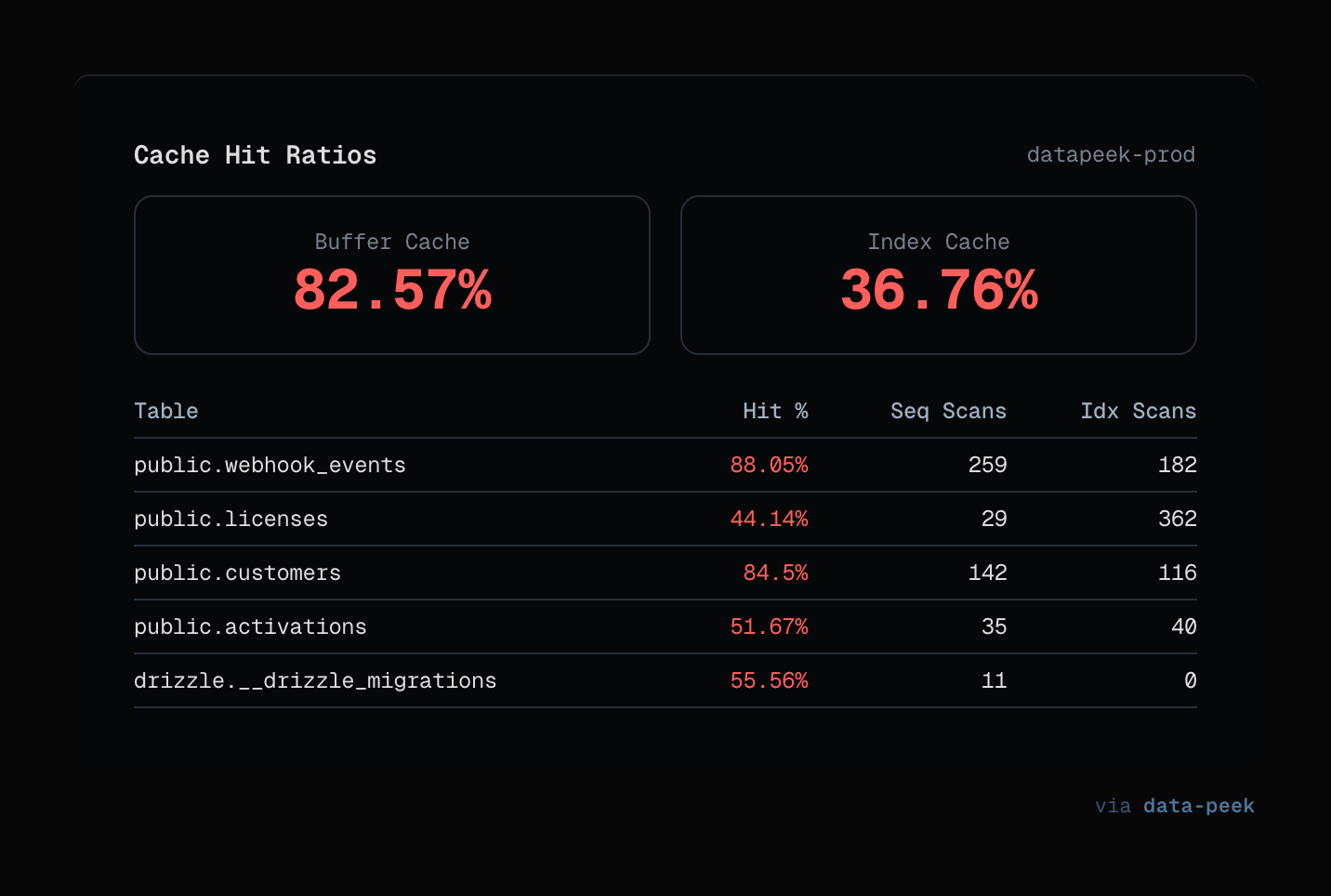Click the Buffer Cache 82.57% card
This screenshot has width=1331, height=896.
pyautogui.click(x=391, y=275)
